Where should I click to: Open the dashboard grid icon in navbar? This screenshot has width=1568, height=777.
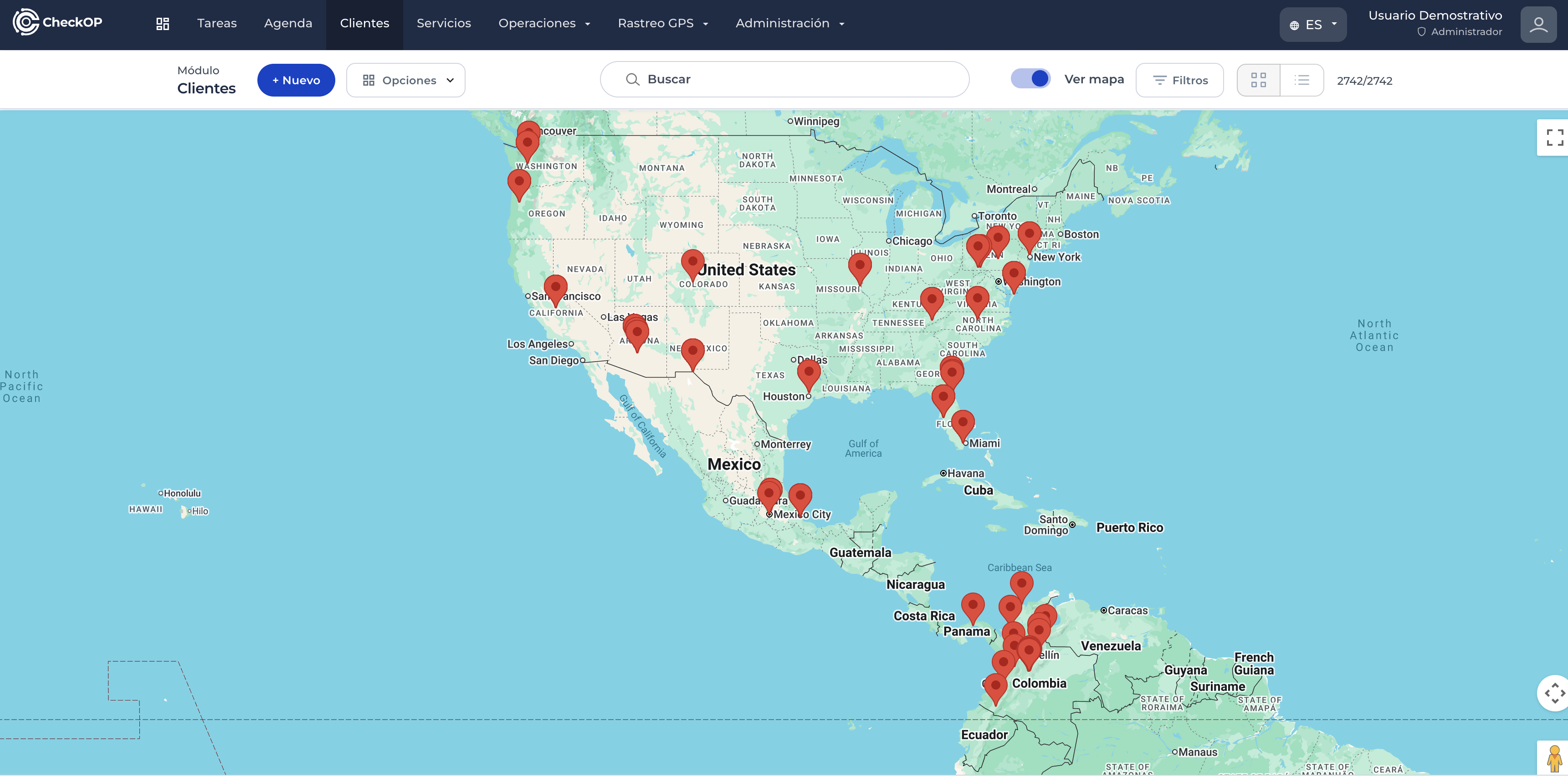163,24
